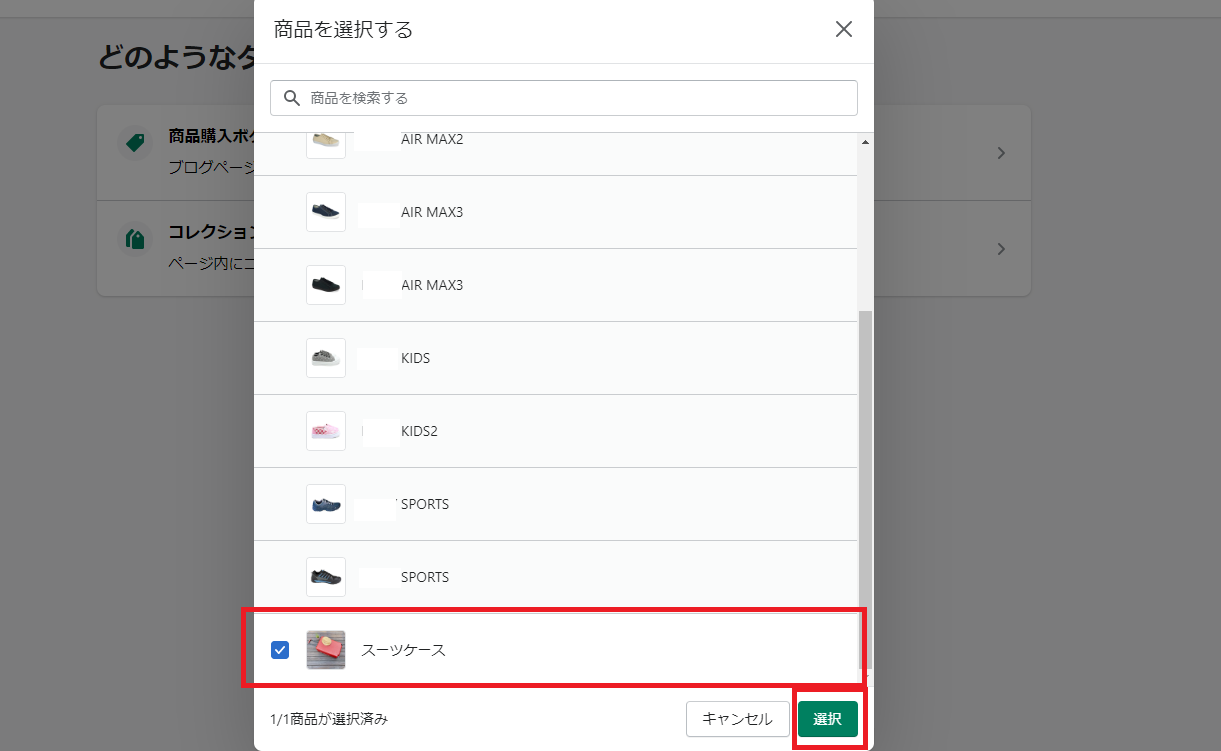This screenshot has height=751, width=1221.
Task: Select the gray KIDS shoe thumbnail
Action: (x=325, y=358)
